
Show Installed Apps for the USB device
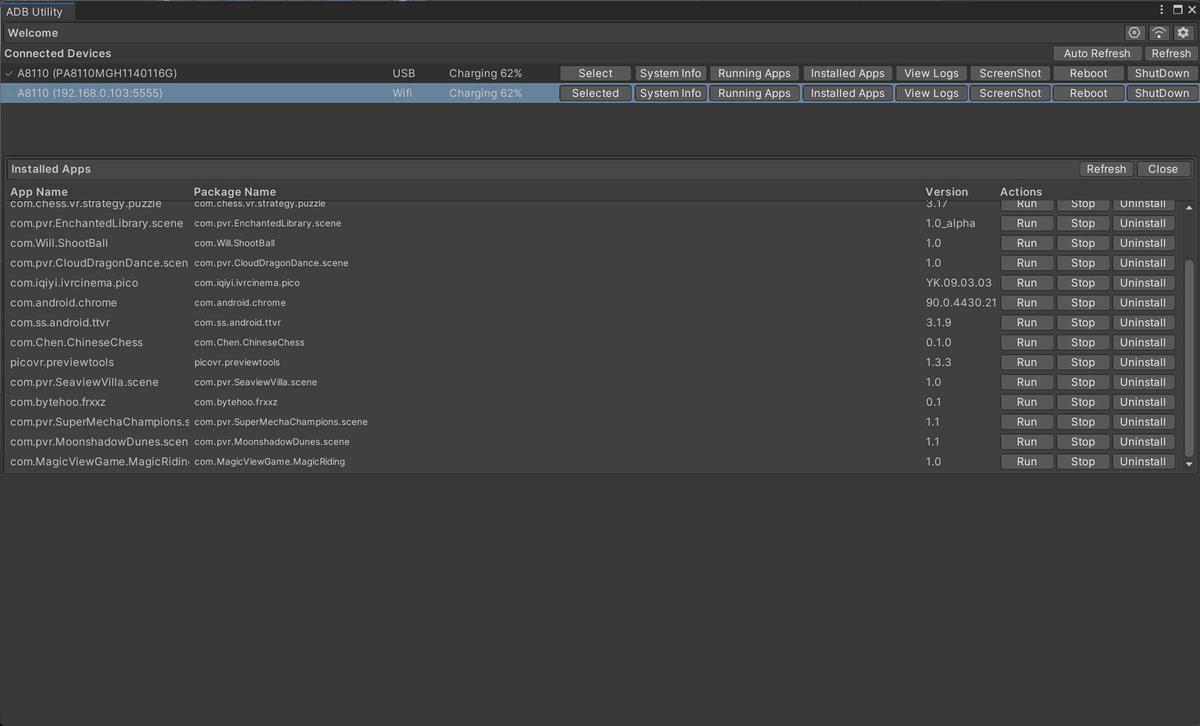[x=847, y=73]
